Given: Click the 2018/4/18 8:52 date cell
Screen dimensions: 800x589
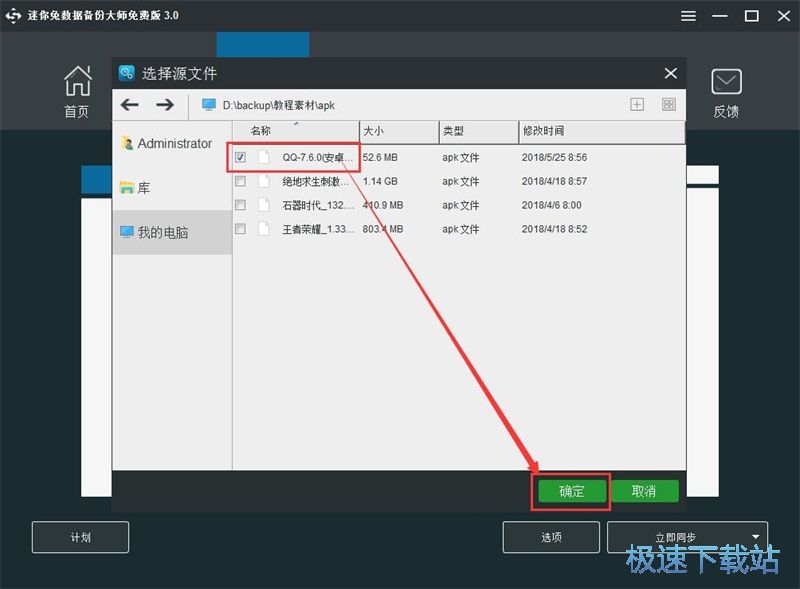Looking at the screenshot, I should coord(554,229).
